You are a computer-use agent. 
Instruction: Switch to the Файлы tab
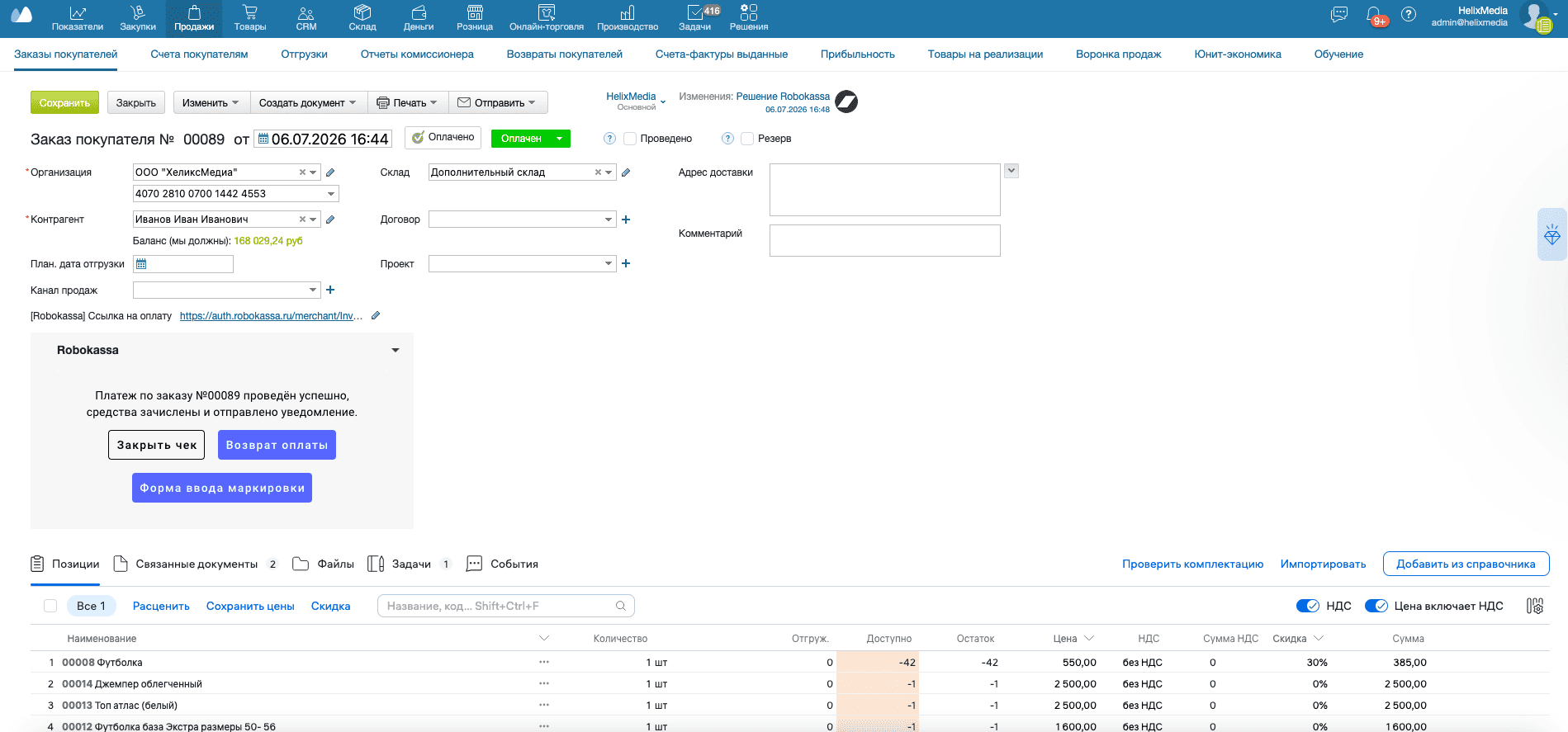(324, 564)
